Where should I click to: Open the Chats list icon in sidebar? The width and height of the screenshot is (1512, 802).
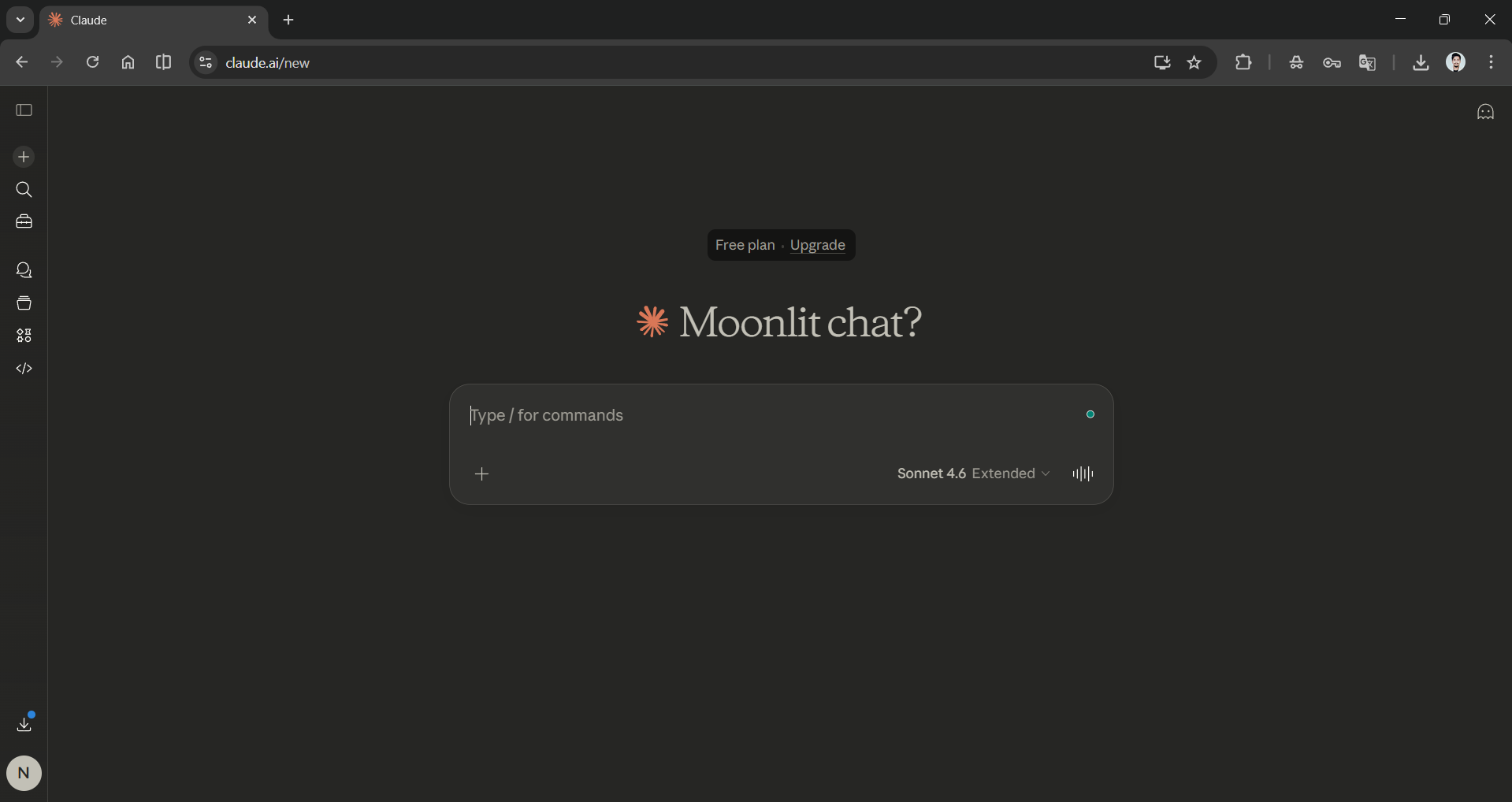(24, 271)
